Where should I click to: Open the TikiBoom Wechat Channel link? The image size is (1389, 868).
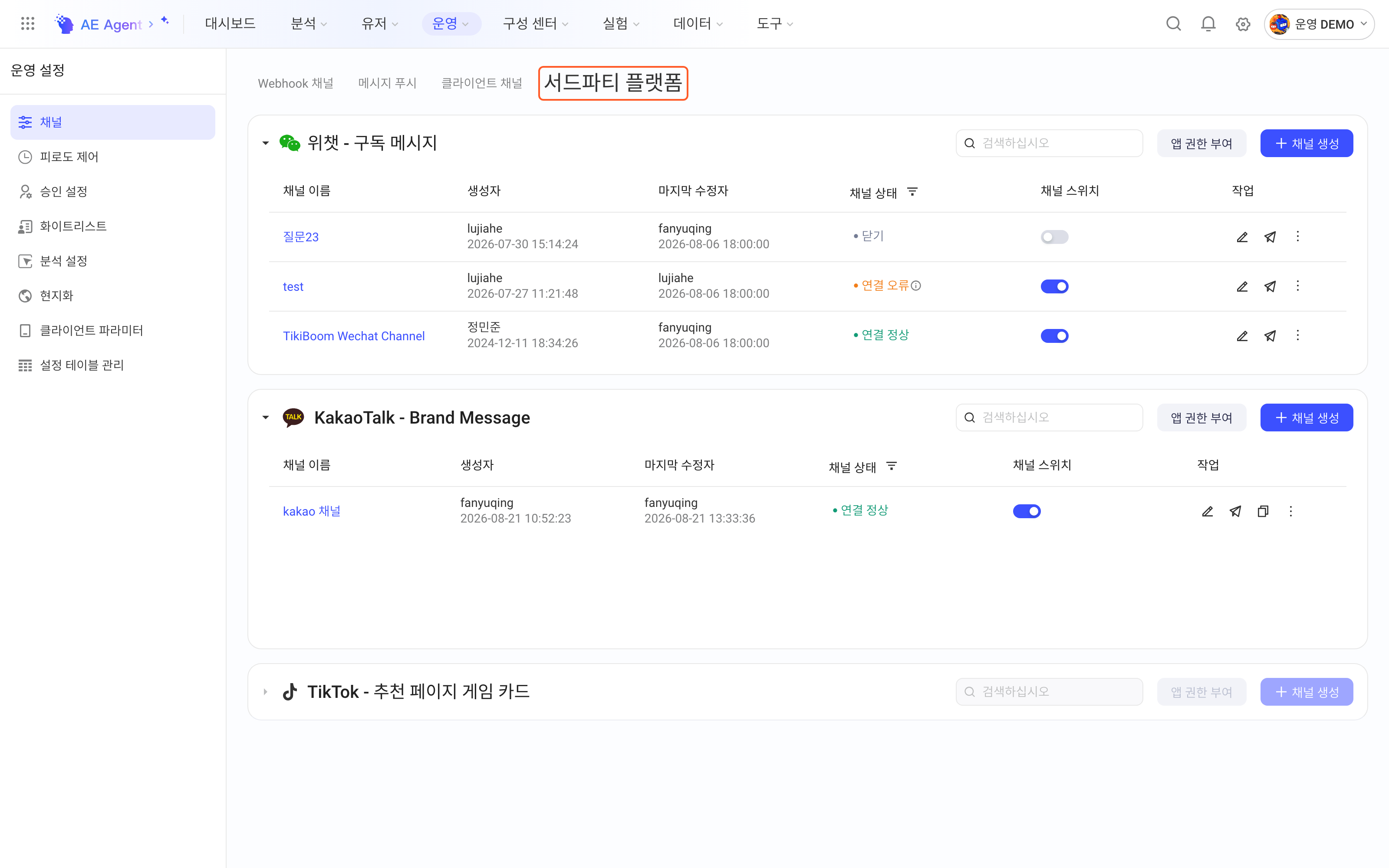click(354, 336)
